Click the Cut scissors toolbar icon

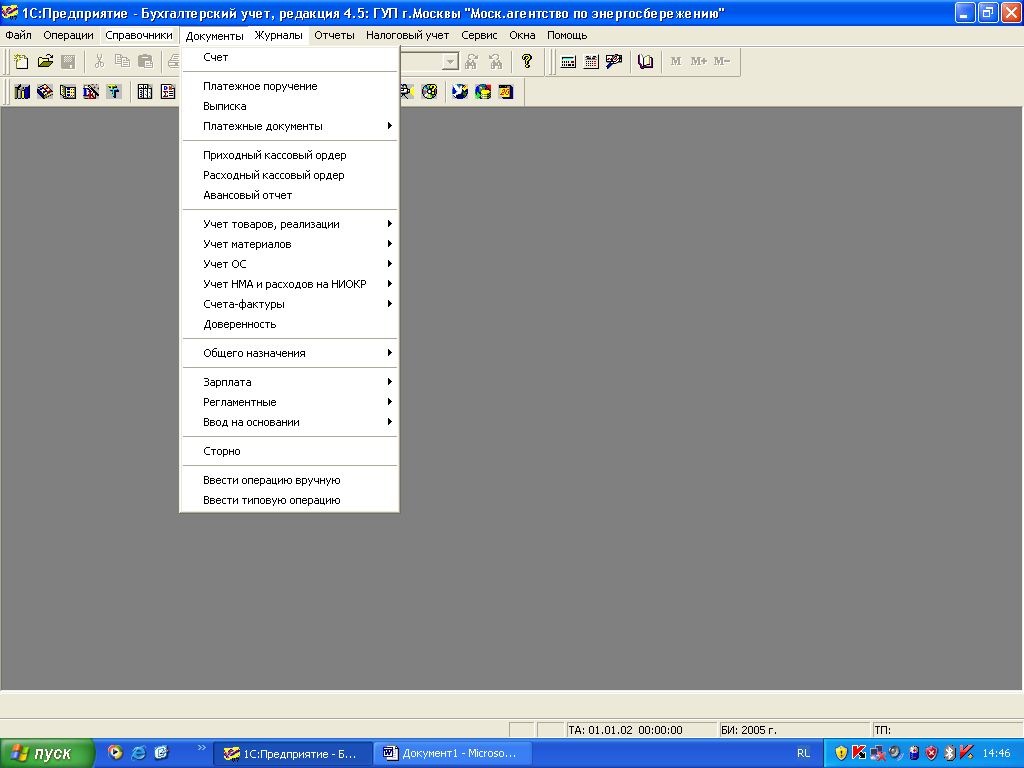pyautogui.click(x=99, y=61)
